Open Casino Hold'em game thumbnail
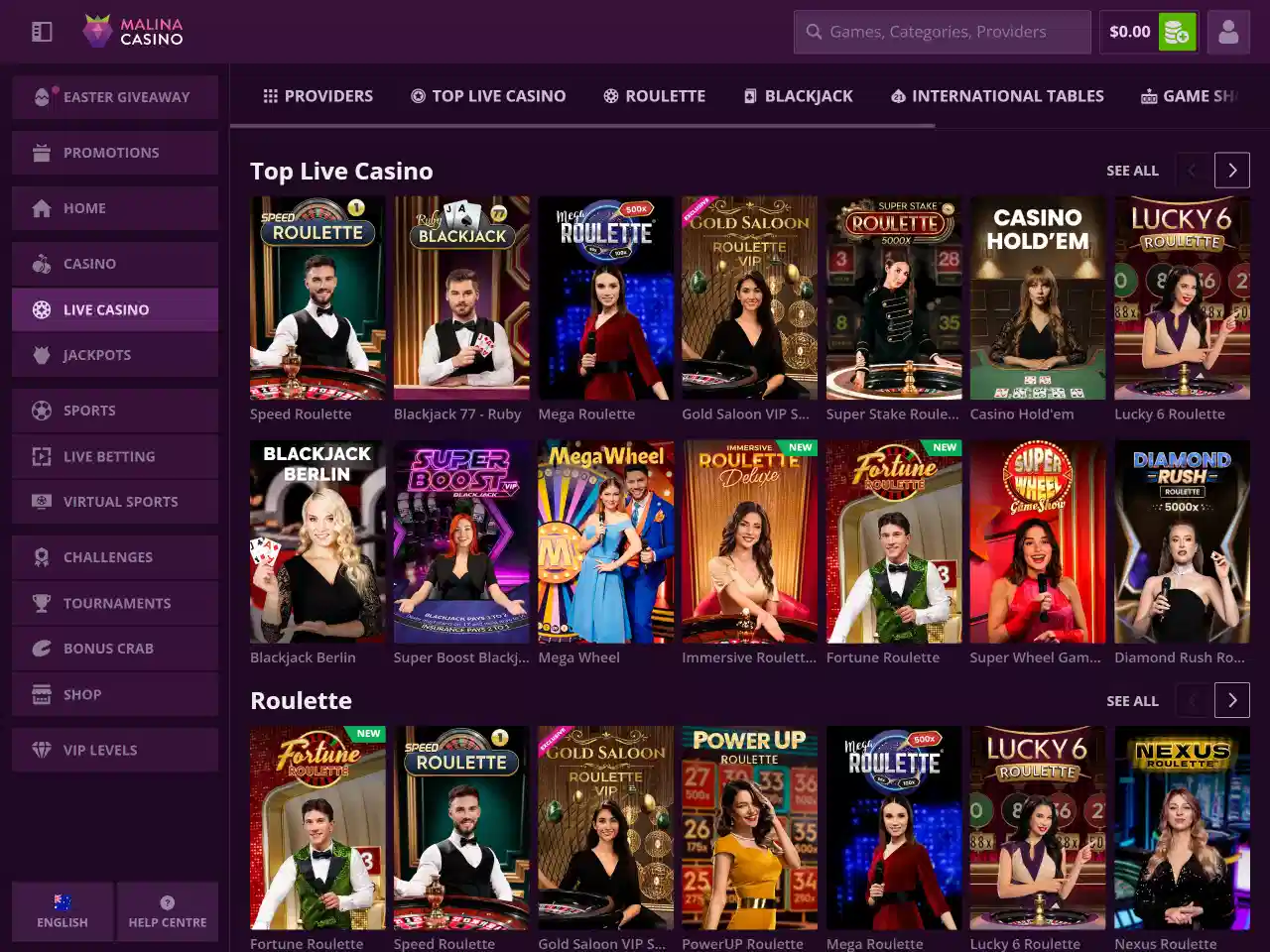Image resolution: width=1270 pixels, height=952 pixels. (x=1038, y=297)
